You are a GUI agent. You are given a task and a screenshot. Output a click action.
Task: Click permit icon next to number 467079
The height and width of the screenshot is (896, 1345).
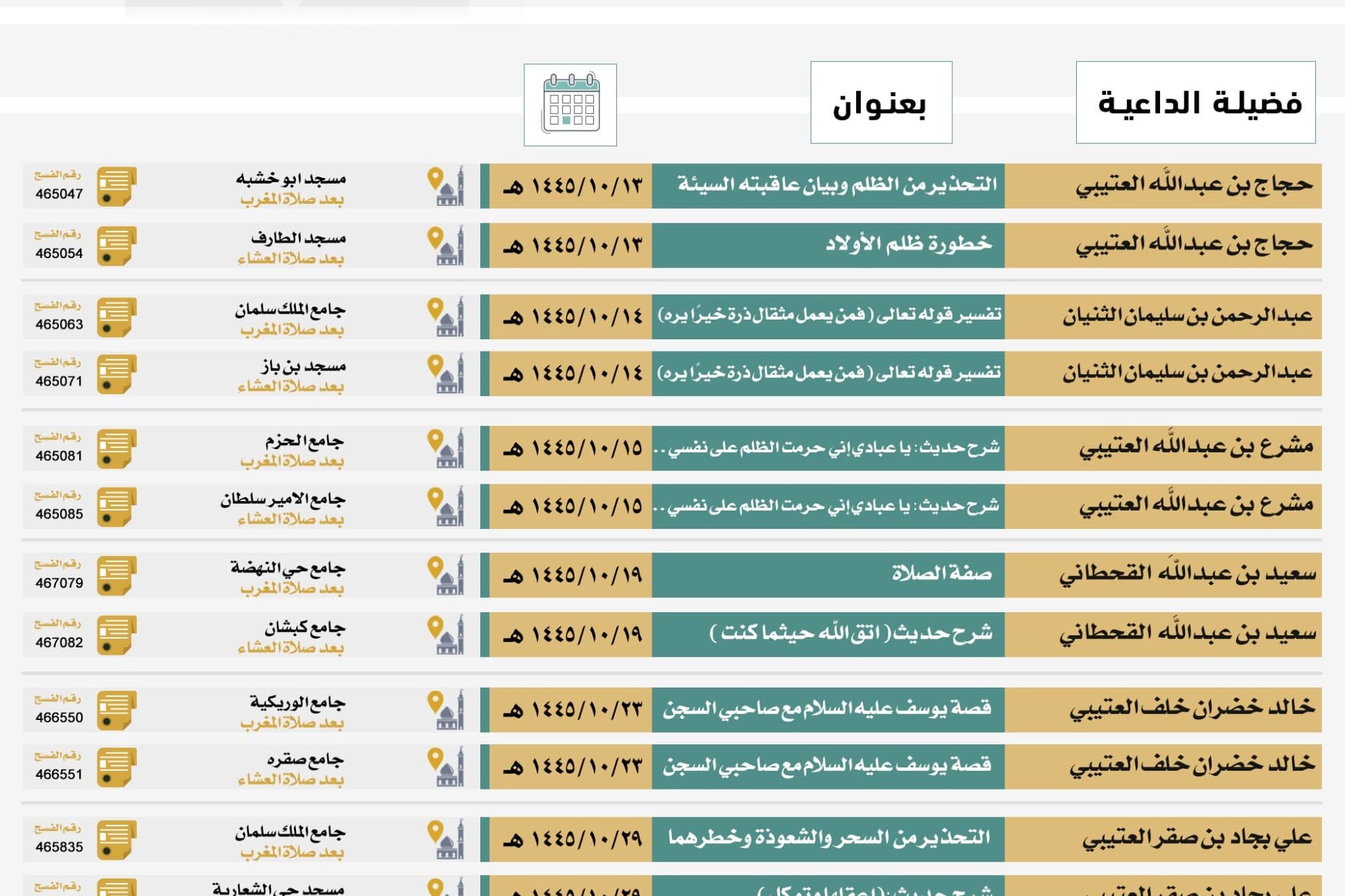click(x=116, y=576)
